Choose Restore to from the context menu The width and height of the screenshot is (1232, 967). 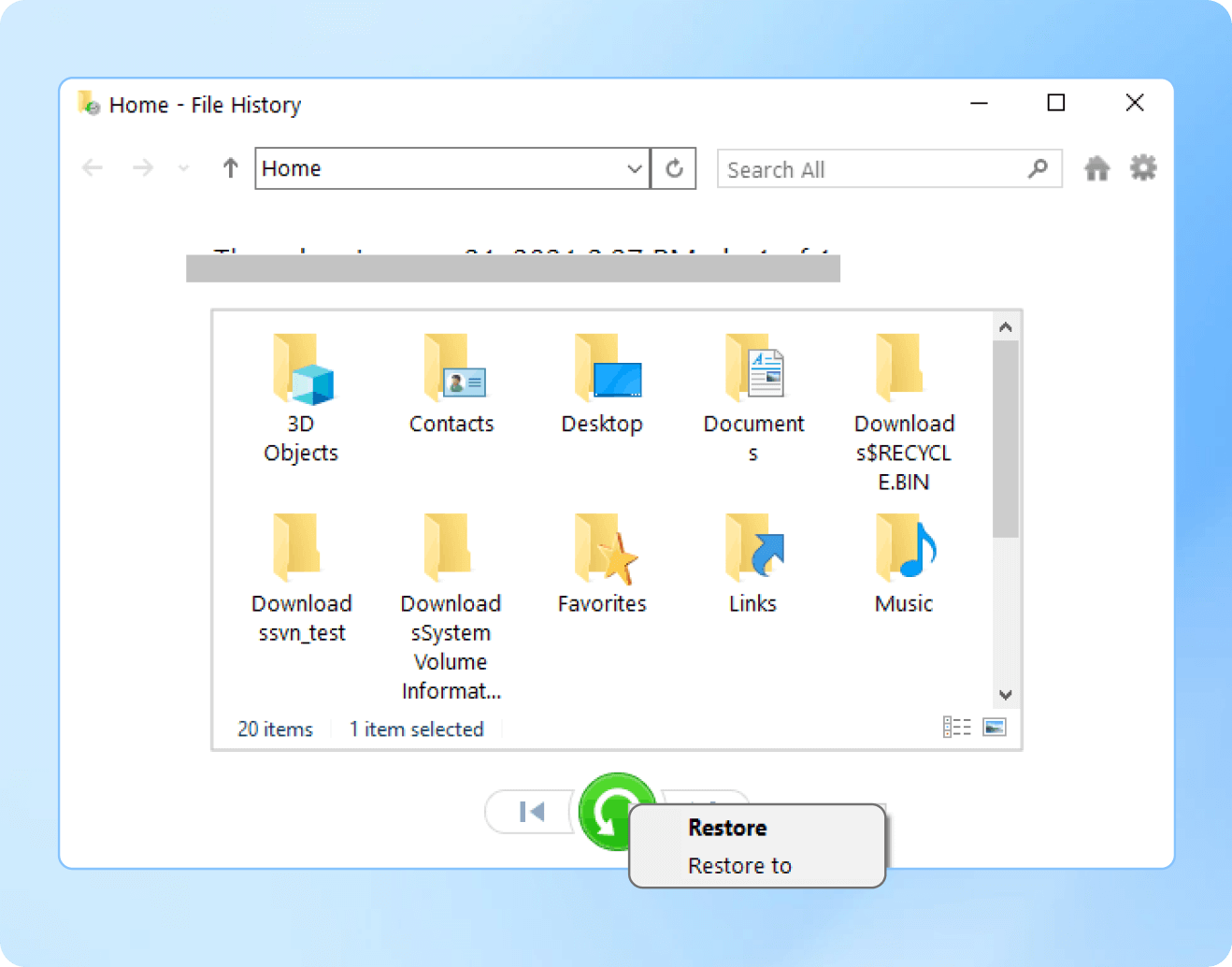tap(739, 866)
